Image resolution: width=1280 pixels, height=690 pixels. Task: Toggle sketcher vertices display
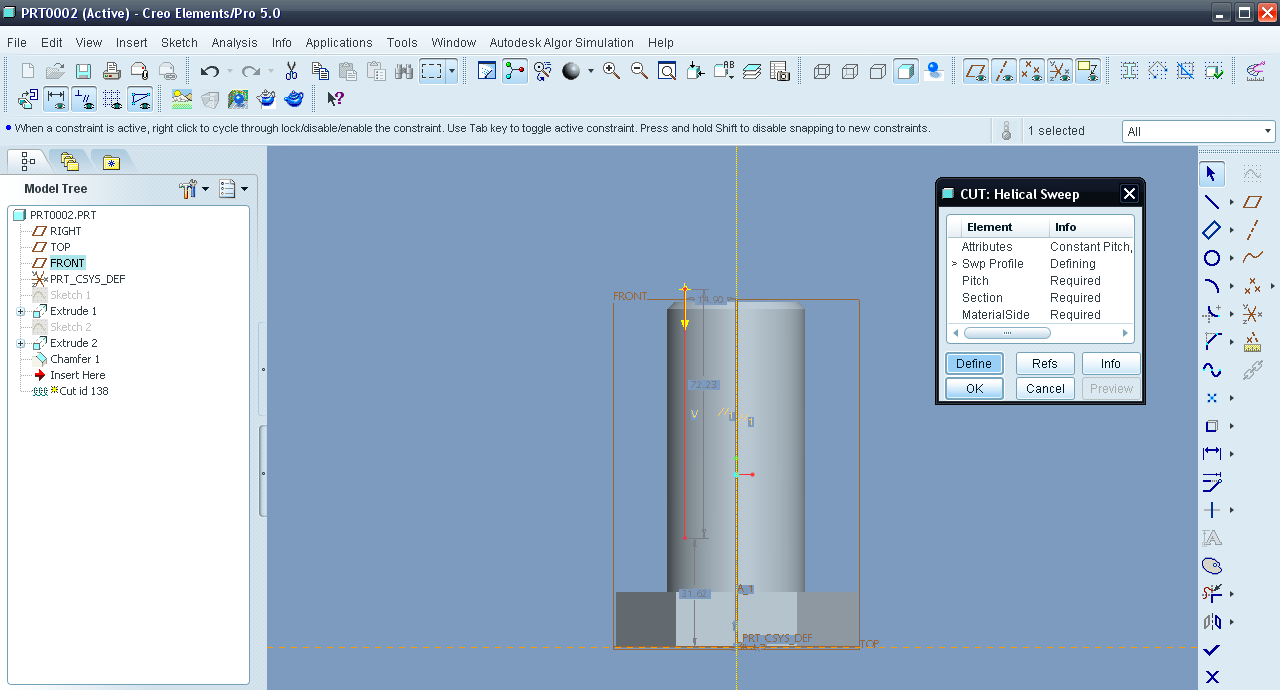coord(140,99)
